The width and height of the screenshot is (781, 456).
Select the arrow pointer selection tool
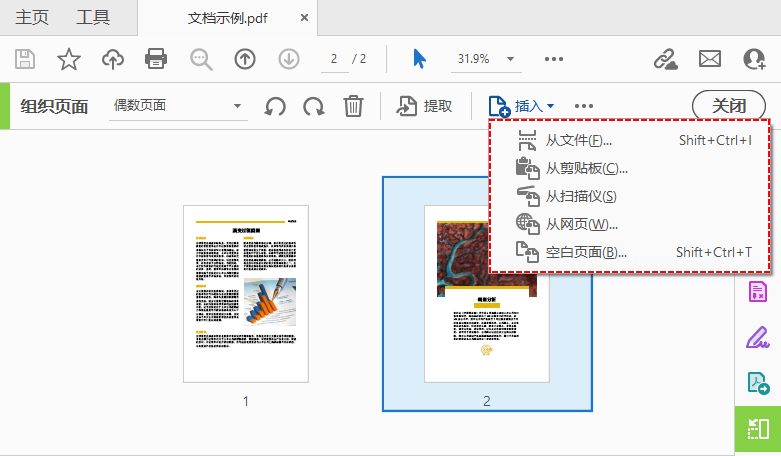(419, 59)
